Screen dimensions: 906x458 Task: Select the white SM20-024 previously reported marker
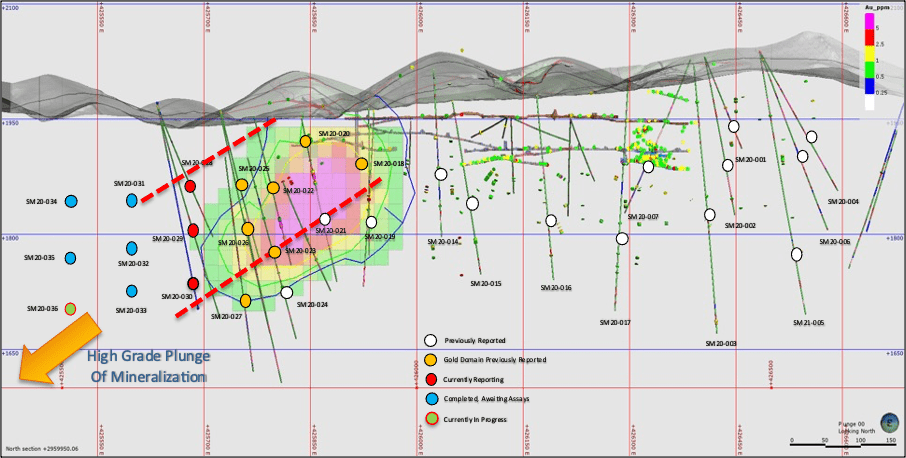(287, 292)
